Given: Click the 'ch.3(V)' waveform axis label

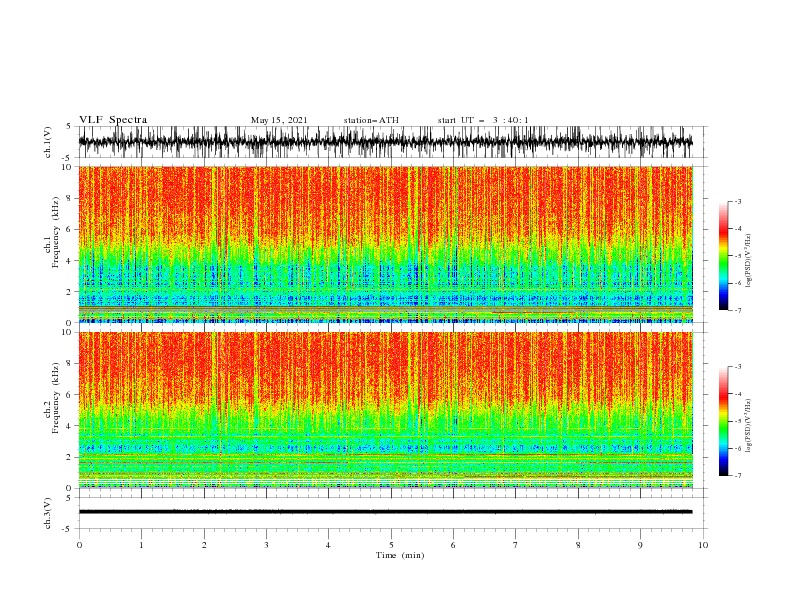Looking at the screenshot, I should tap(48, 513).
